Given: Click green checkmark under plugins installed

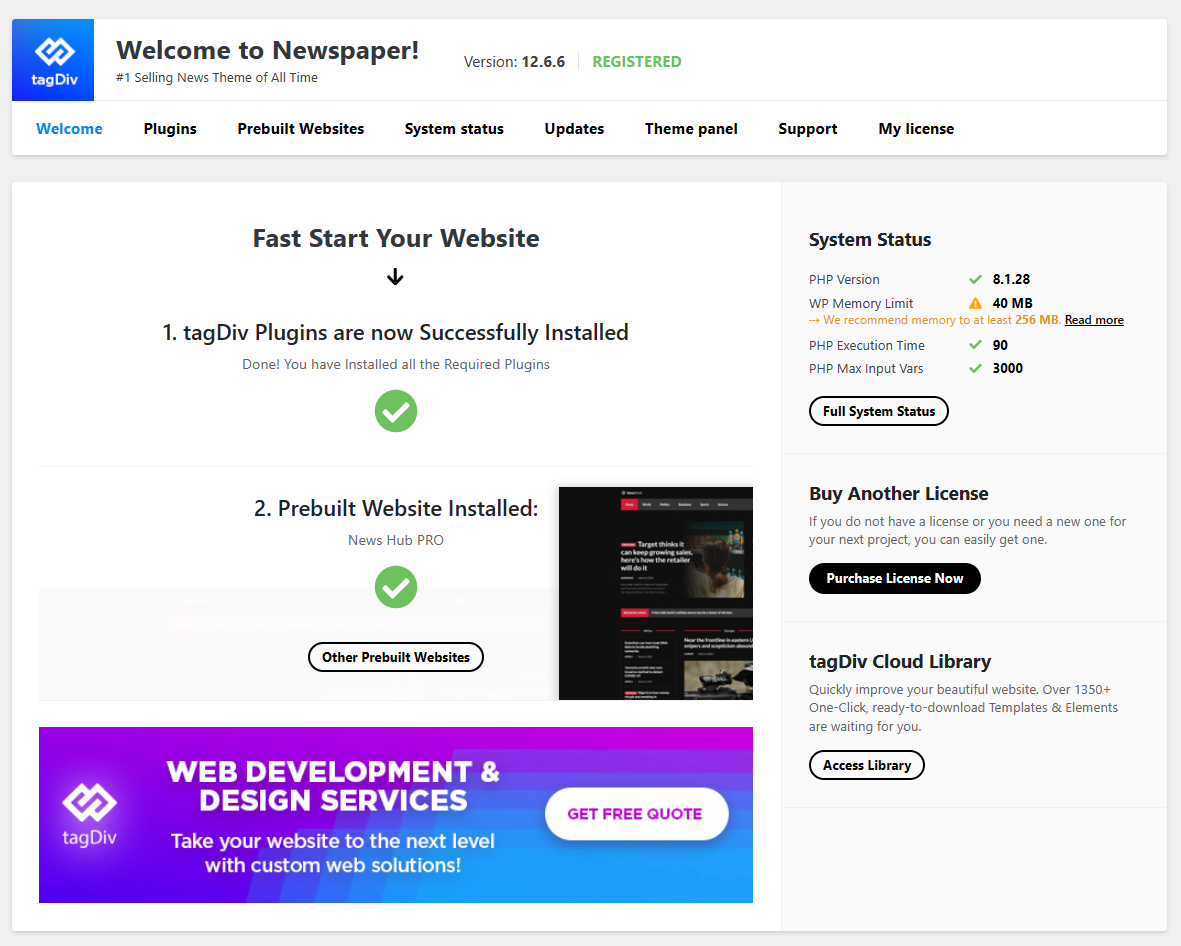Looking at the screenshot, I should (x=396, y=411).
